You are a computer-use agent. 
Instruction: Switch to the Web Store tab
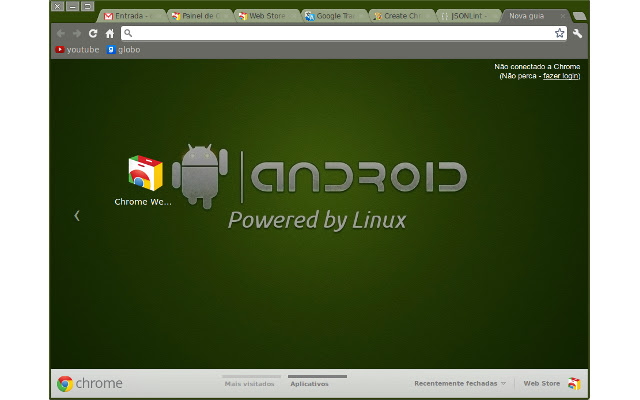(x=267, y=16)
